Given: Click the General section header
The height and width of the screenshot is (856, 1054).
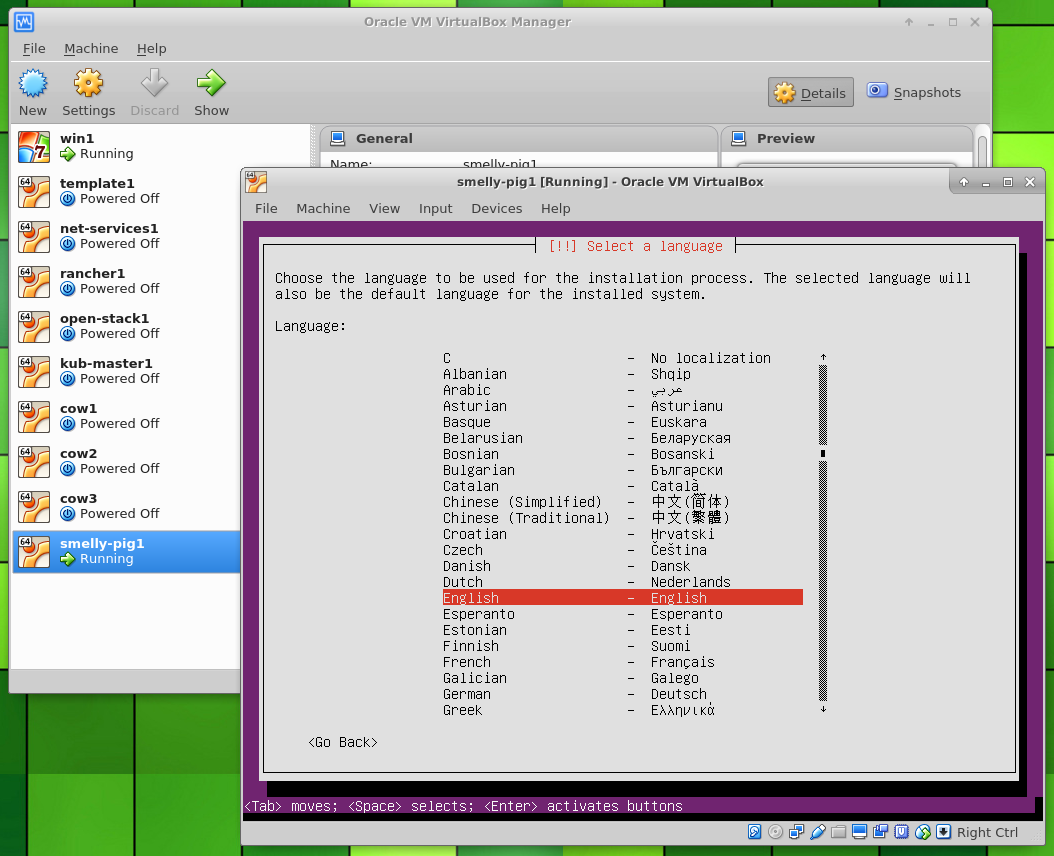Looking at the screenshot, I should coord(518,139).
